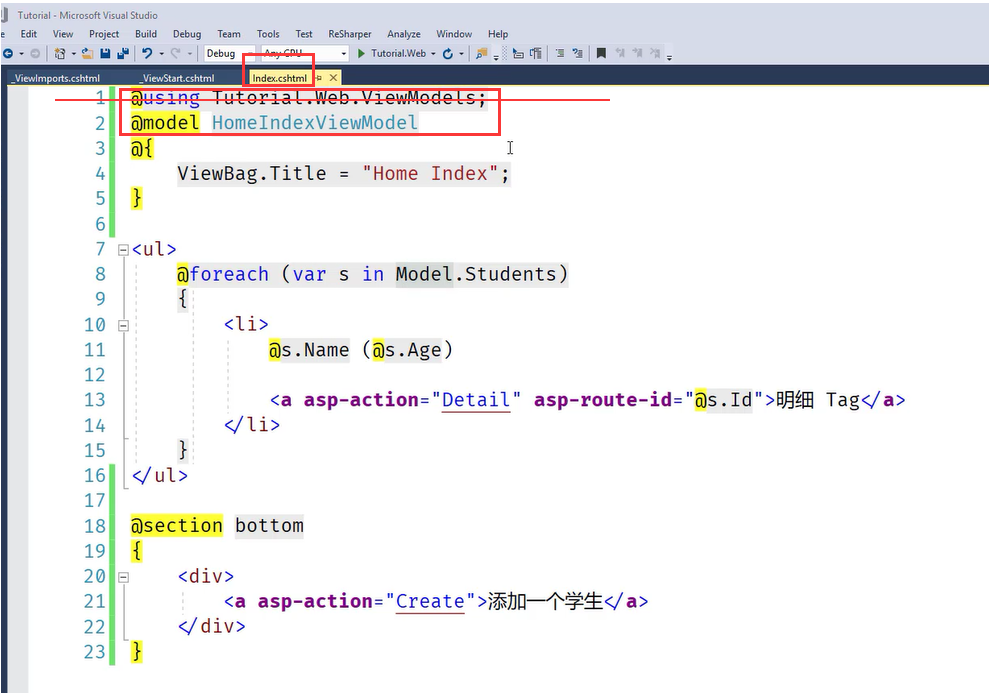Open the Help menu
This screenshot has width=990, height=694.
pyautogui.click(x=498, y=34)
